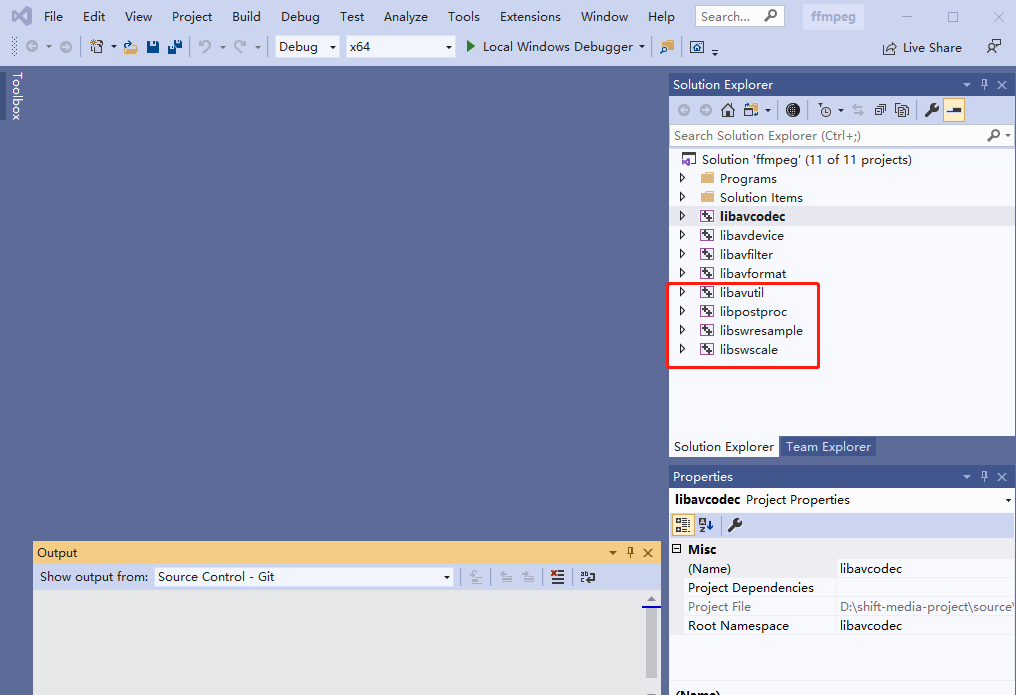Click the Home icon in Solution Explorer
1016x695 pixels.
coord(728,110)
